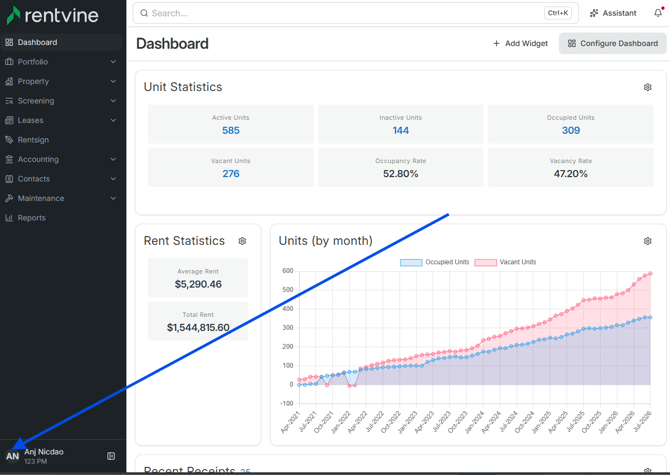670x475 pixels.
Task: Open the 585 Active Units link
Action: (231, 130)
